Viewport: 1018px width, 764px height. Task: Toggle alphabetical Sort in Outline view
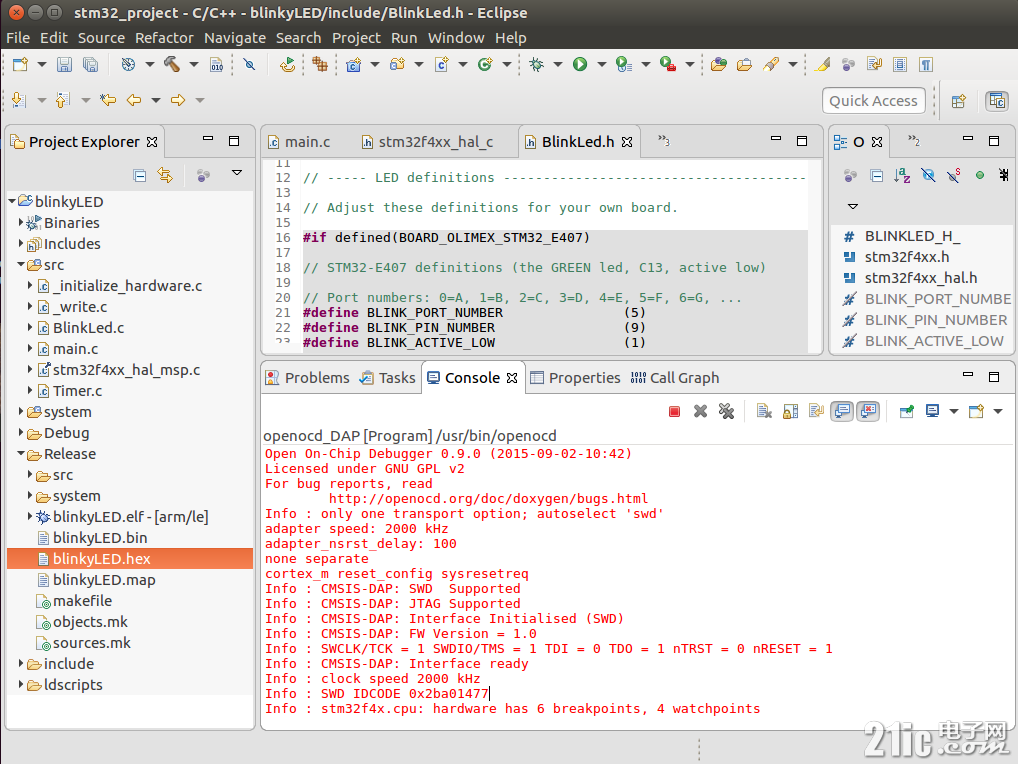pyautogui.click(x=902, y=175)
